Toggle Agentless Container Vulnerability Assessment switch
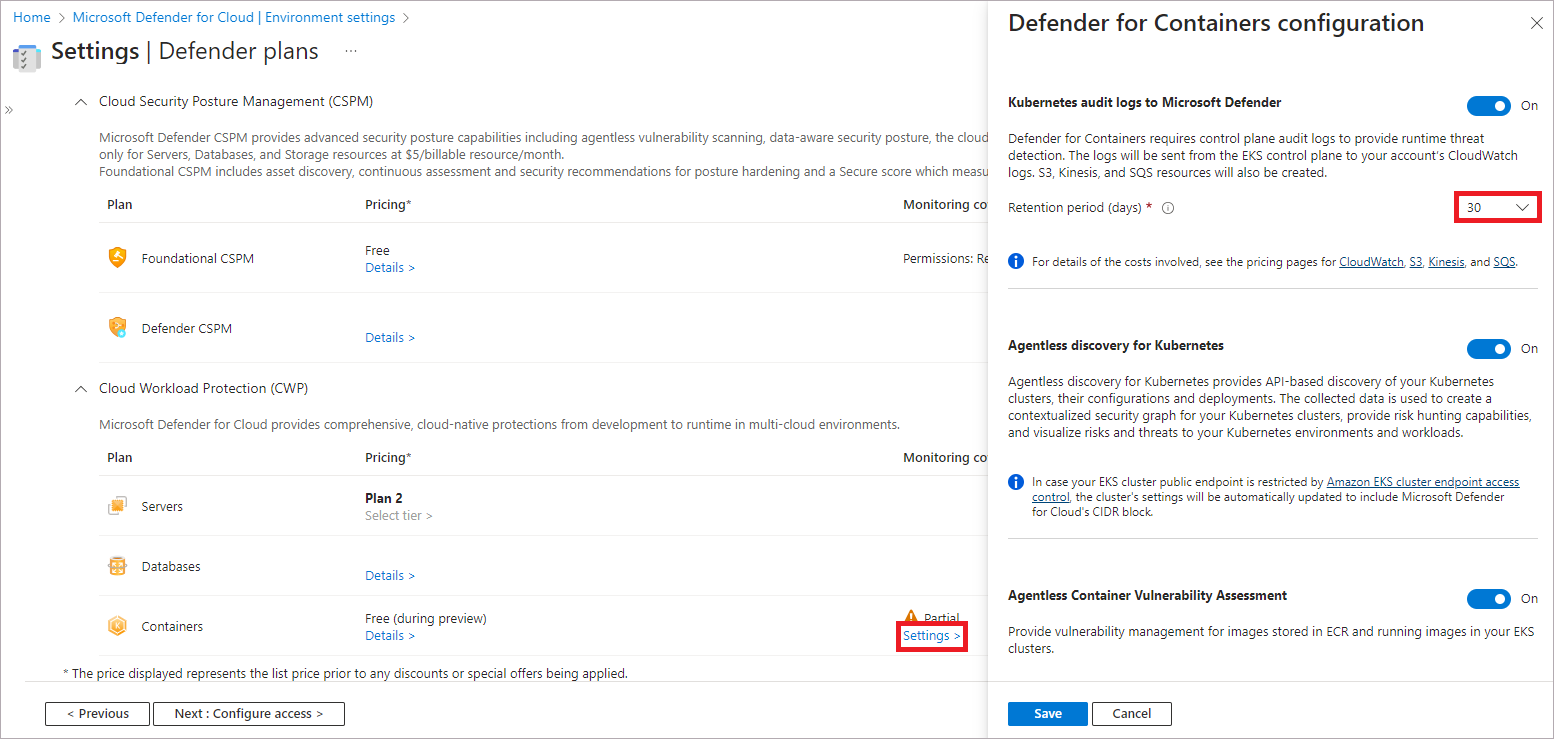 (1489, 598)
